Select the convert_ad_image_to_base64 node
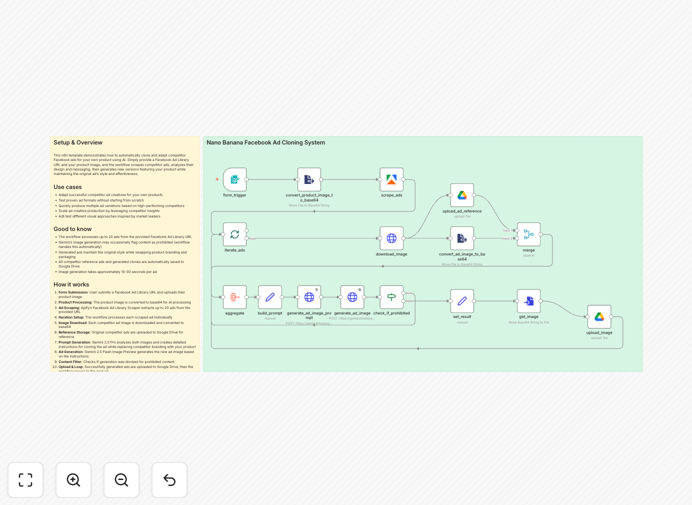The image size is (692, 505). click(x=462, y=238)
